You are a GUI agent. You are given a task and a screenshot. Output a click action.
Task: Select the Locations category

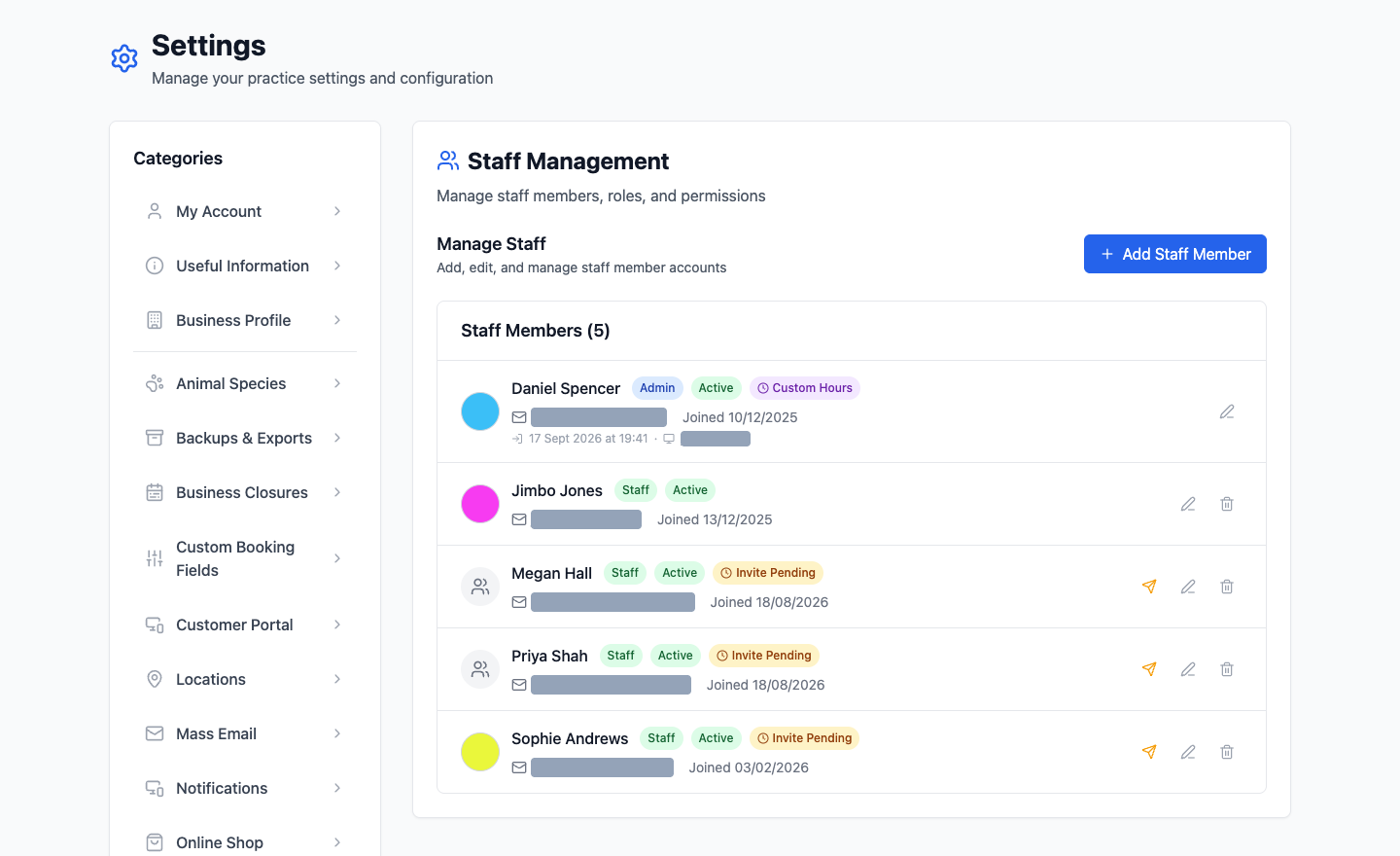point(245,679)
